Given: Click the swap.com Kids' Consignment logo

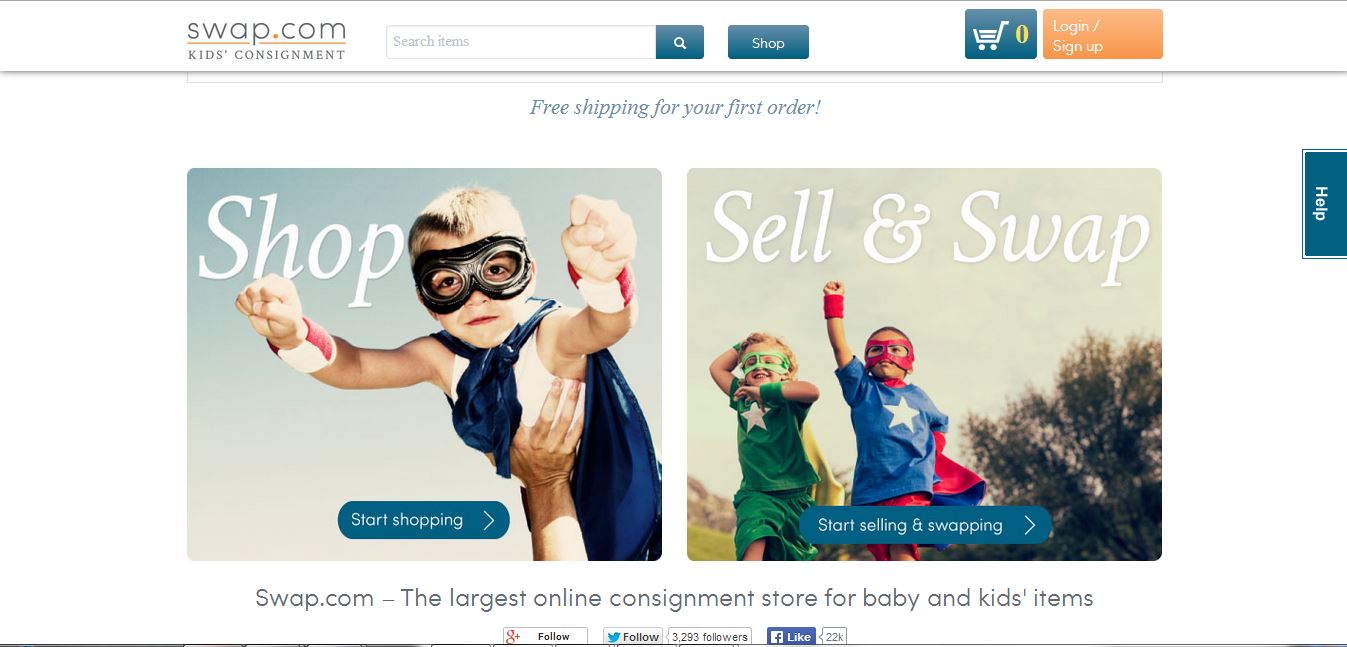Looking at the screenshot, I should 266,40.
